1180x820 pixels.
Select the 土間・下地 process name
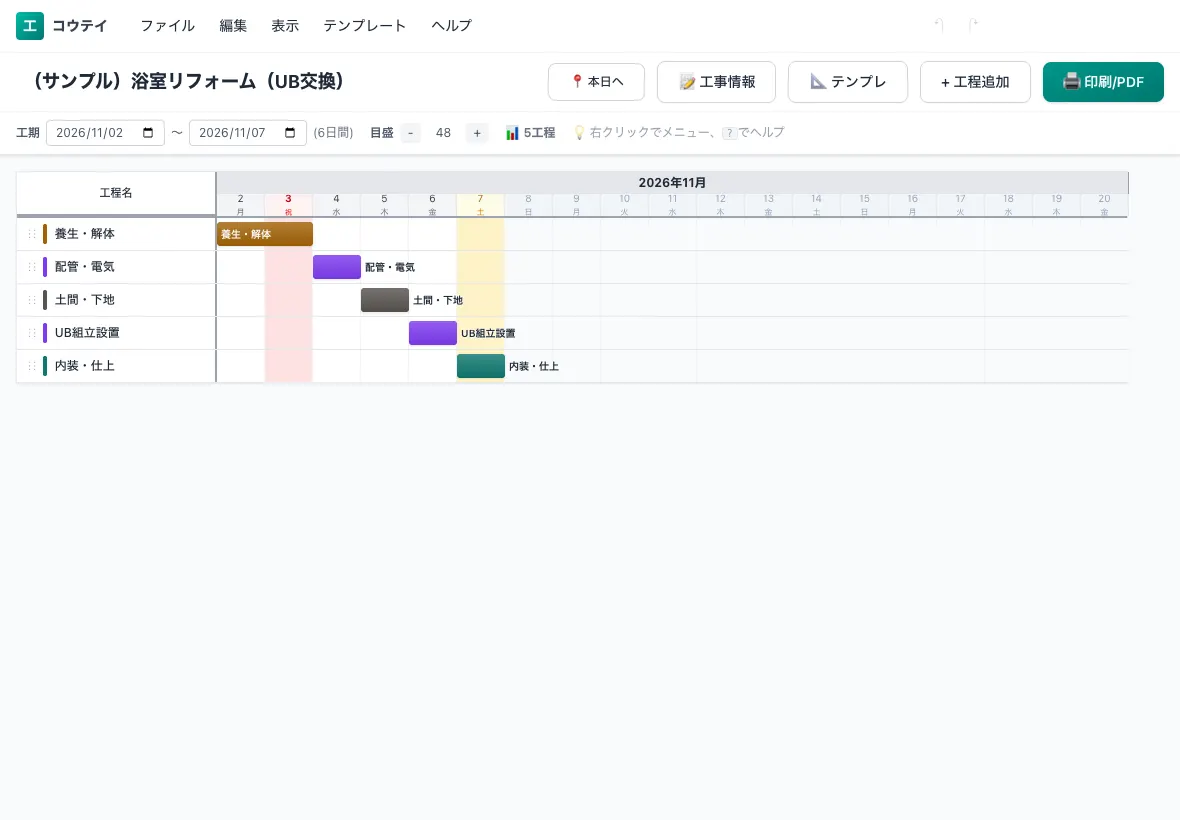pyautogui.click(x=85, y=300)
